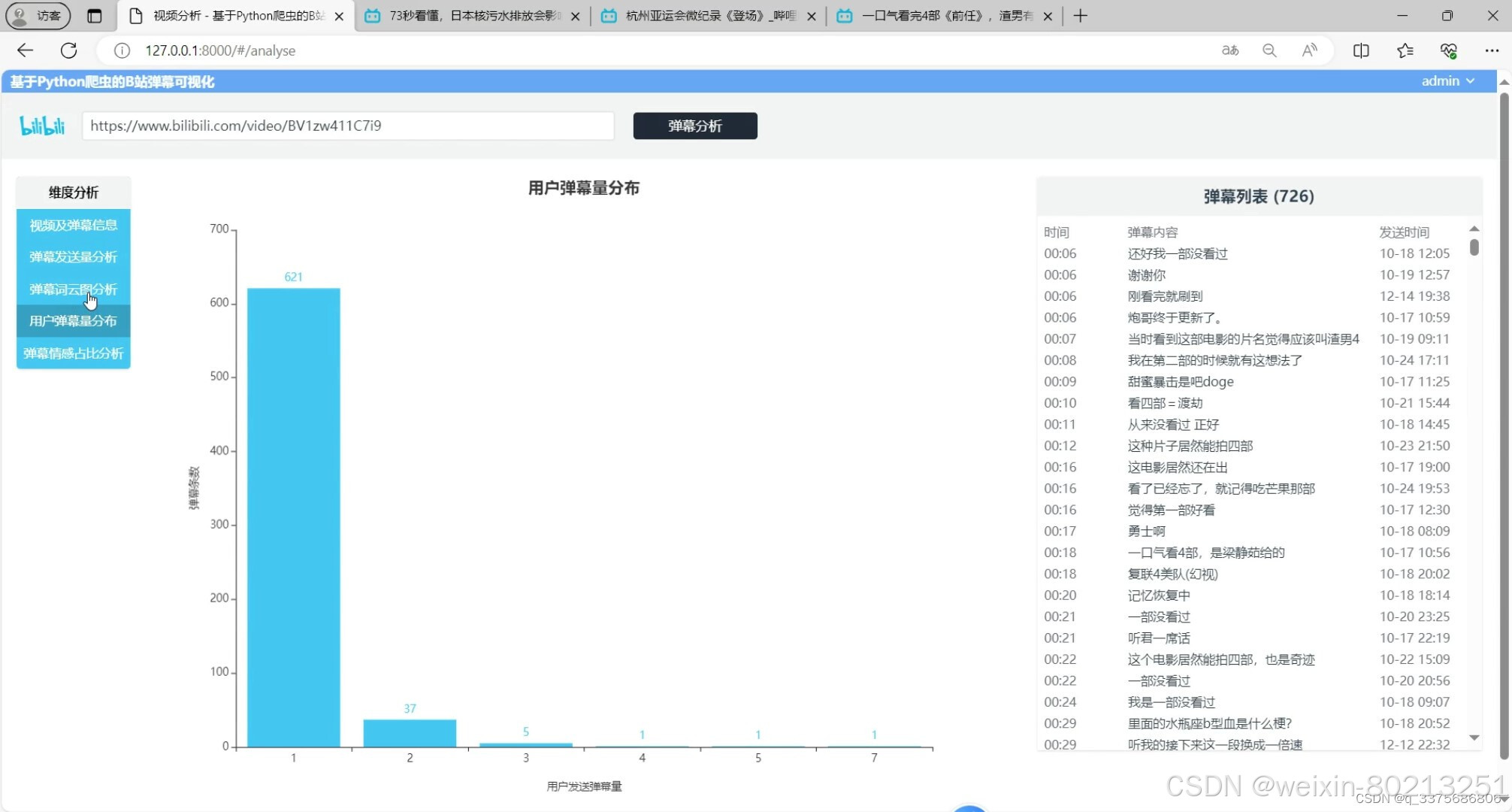This screenshot has height=812, width=1512.
Task: Click the zoom magnifier icon in the toolbar
Action: click(x=1269, y=50)
